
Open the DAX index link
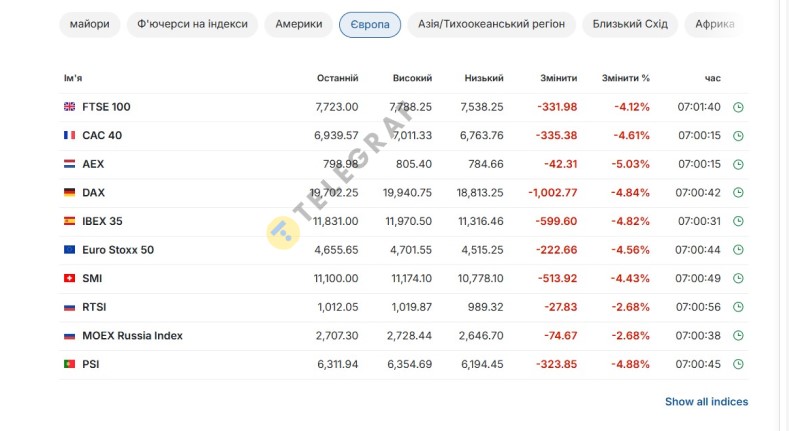94,193
